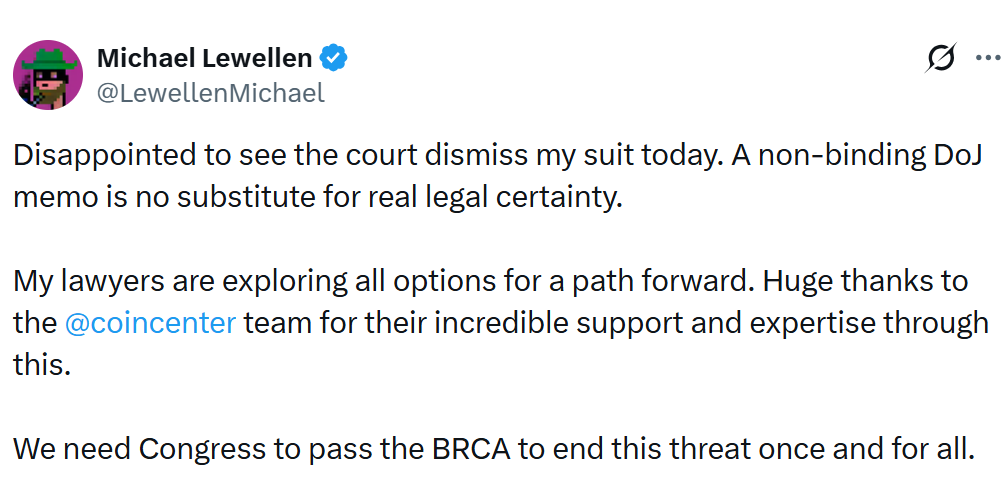
Task: Open Michael Lewellen's pixel-art avatar
Action: click(x=47, y=75)
